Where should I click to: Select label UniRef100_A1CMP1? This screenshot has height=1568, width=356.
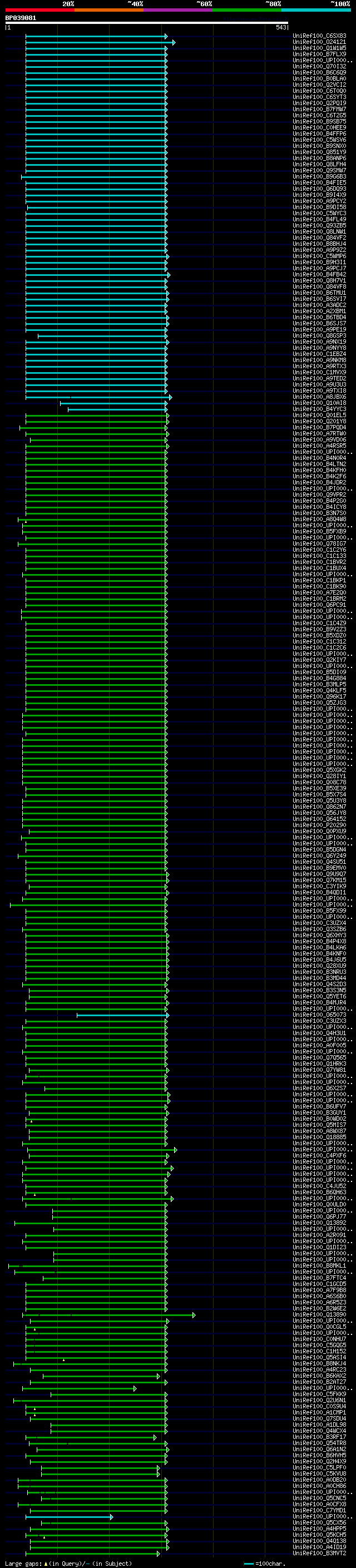click(x=319, y=1412)
